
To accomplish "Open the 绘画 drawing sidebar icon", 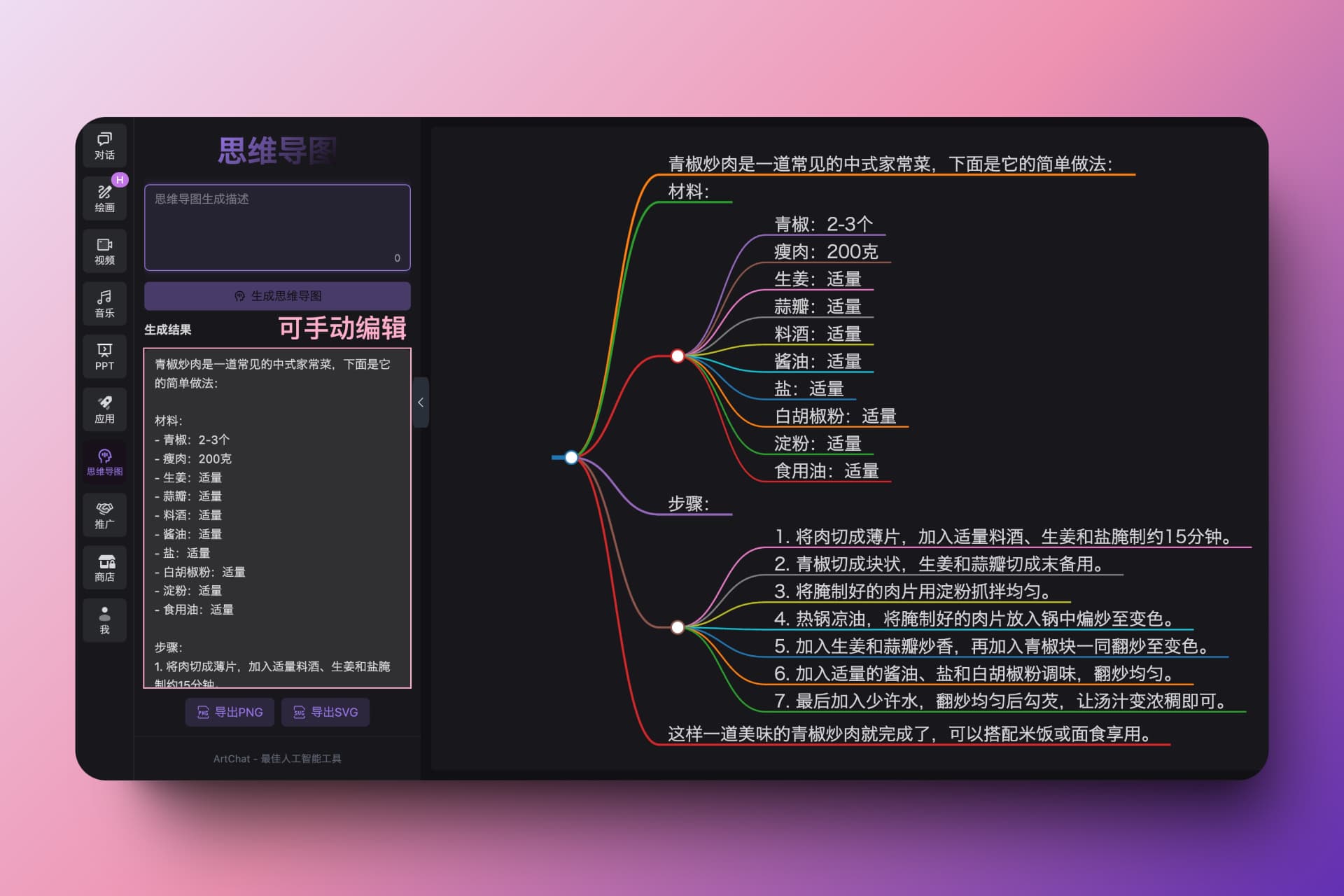I will [104, 198].
